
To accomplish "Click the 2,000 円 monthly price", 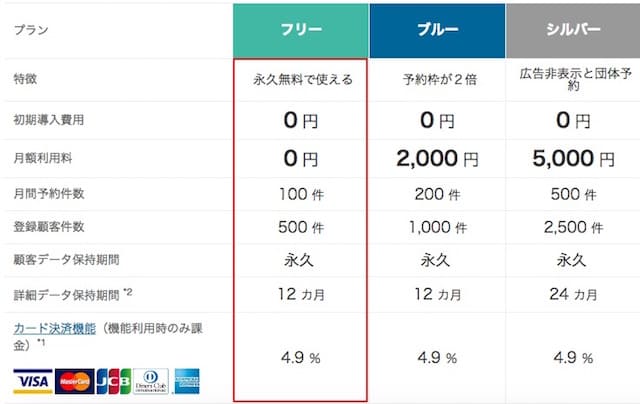I will click(437, 158).
